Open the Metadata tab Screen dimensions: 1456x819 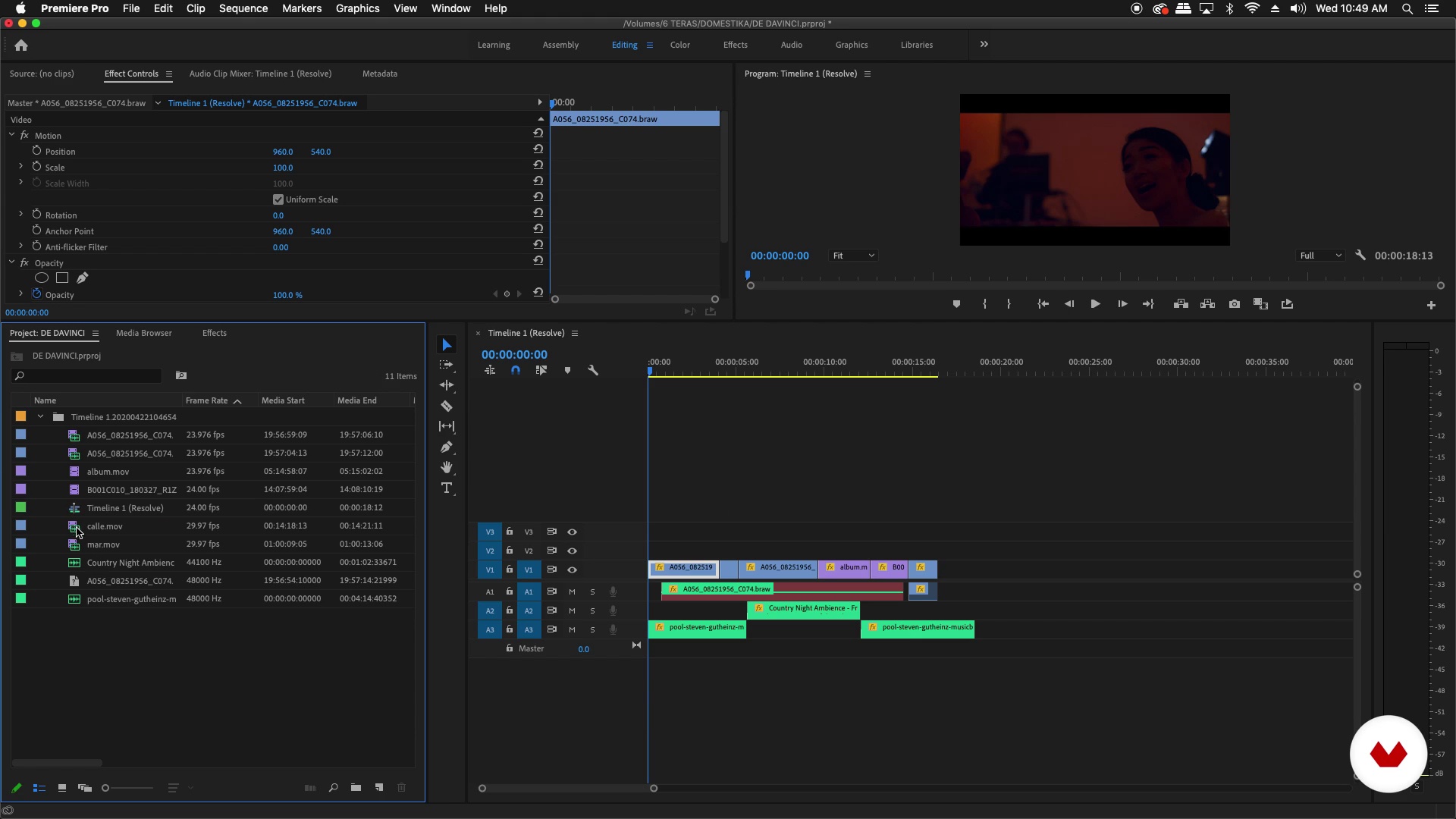pyautogui.click(x=380, y=74)
